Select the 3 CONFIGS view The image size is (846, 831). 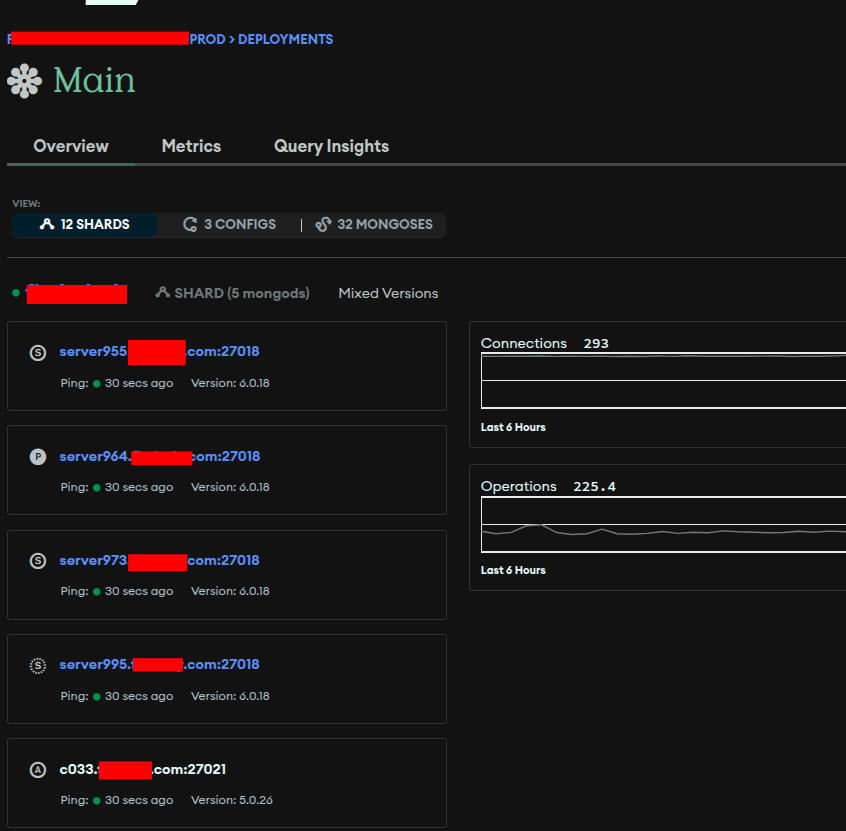229,224
